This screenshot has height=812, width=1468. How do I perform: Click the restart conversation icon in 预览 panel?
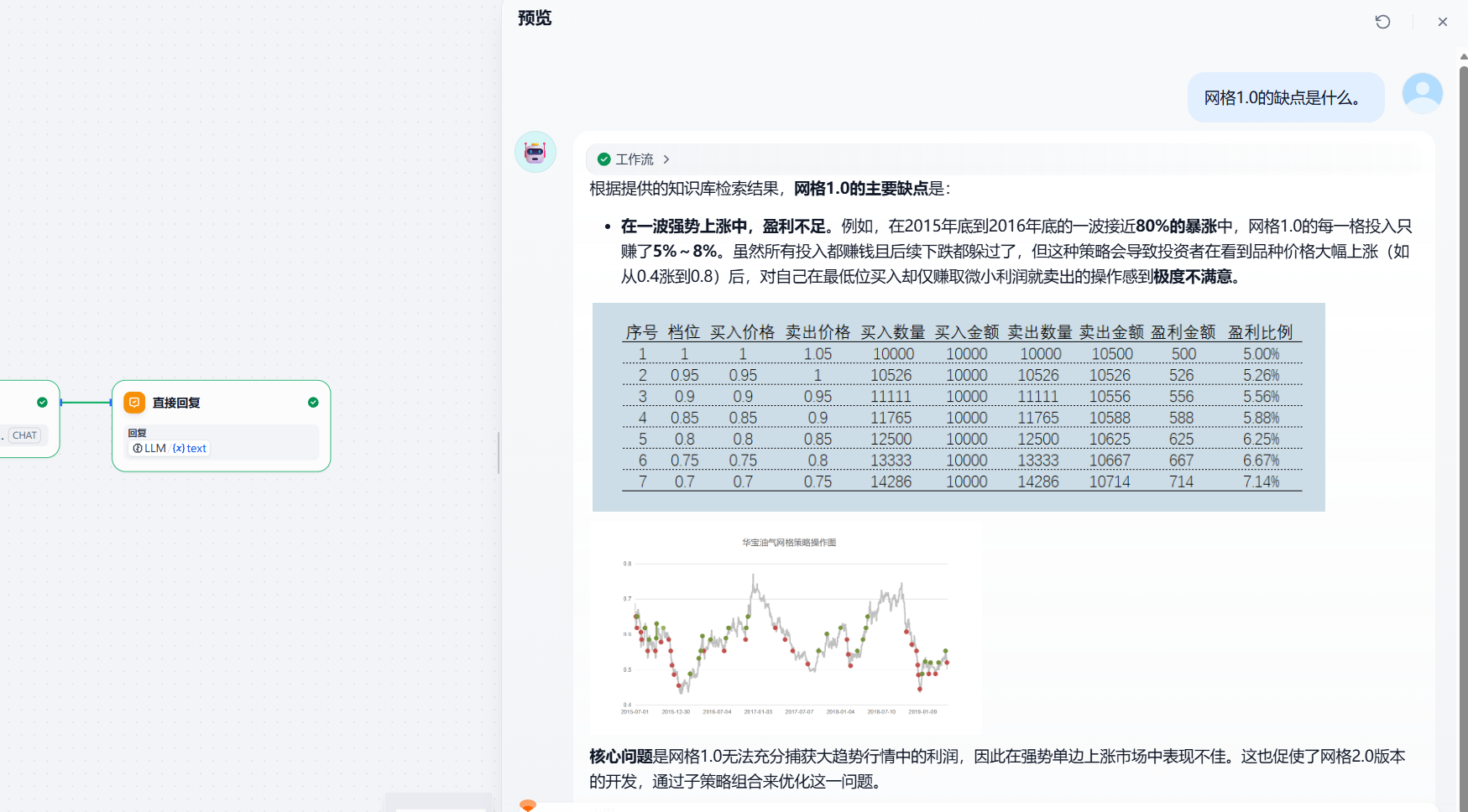coord(1382,21)
